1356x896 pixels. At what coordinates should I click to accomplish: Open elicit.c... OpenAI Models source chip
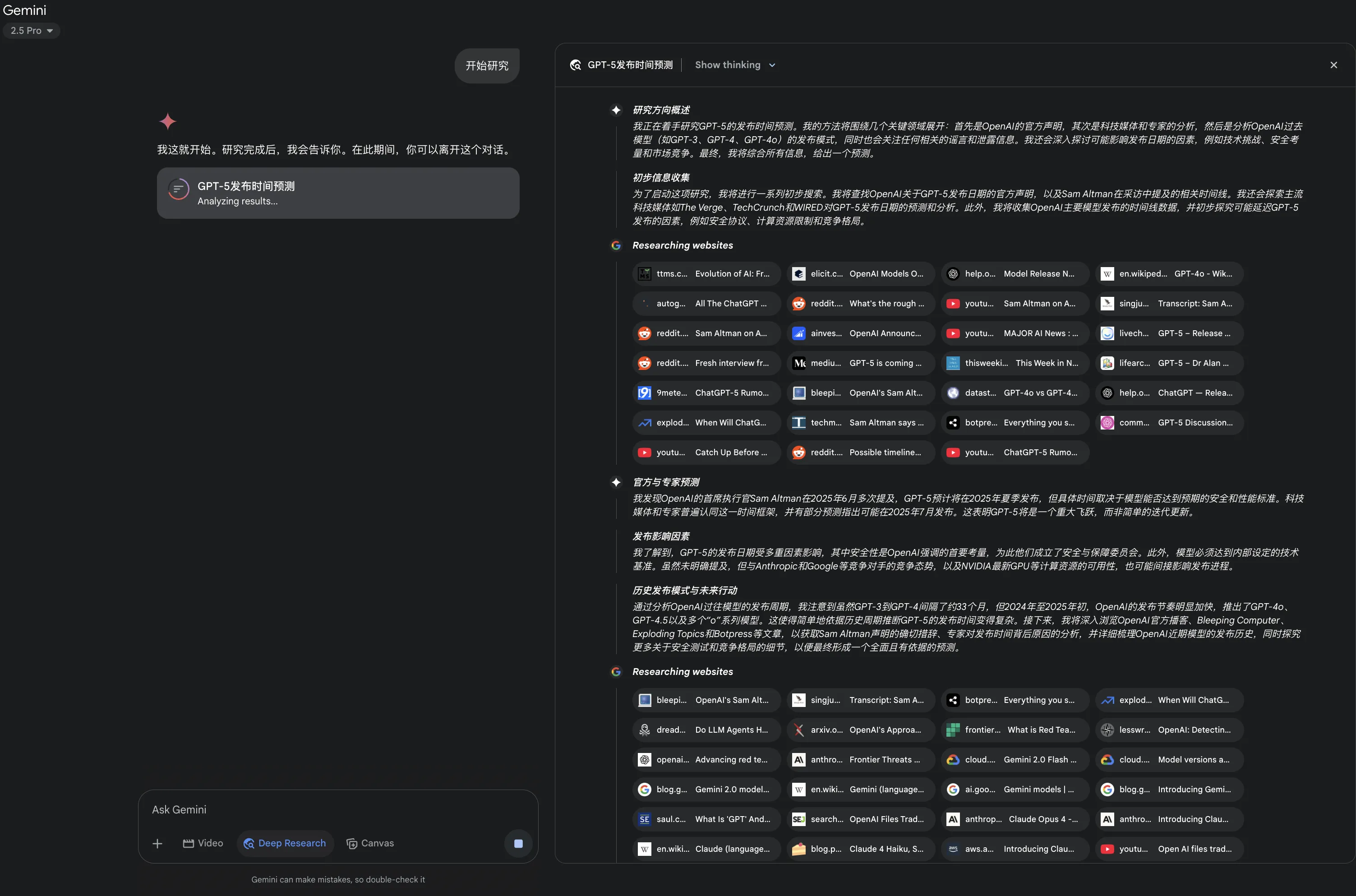(861, 274)
